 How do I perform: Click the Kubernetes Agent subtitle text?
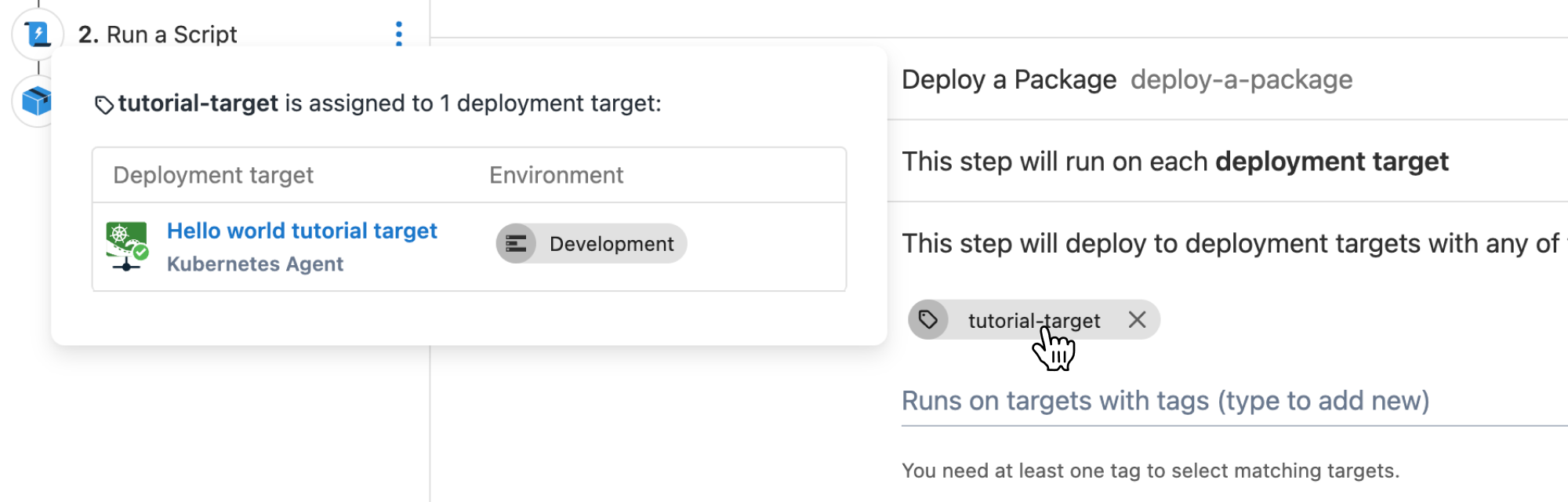255,264
